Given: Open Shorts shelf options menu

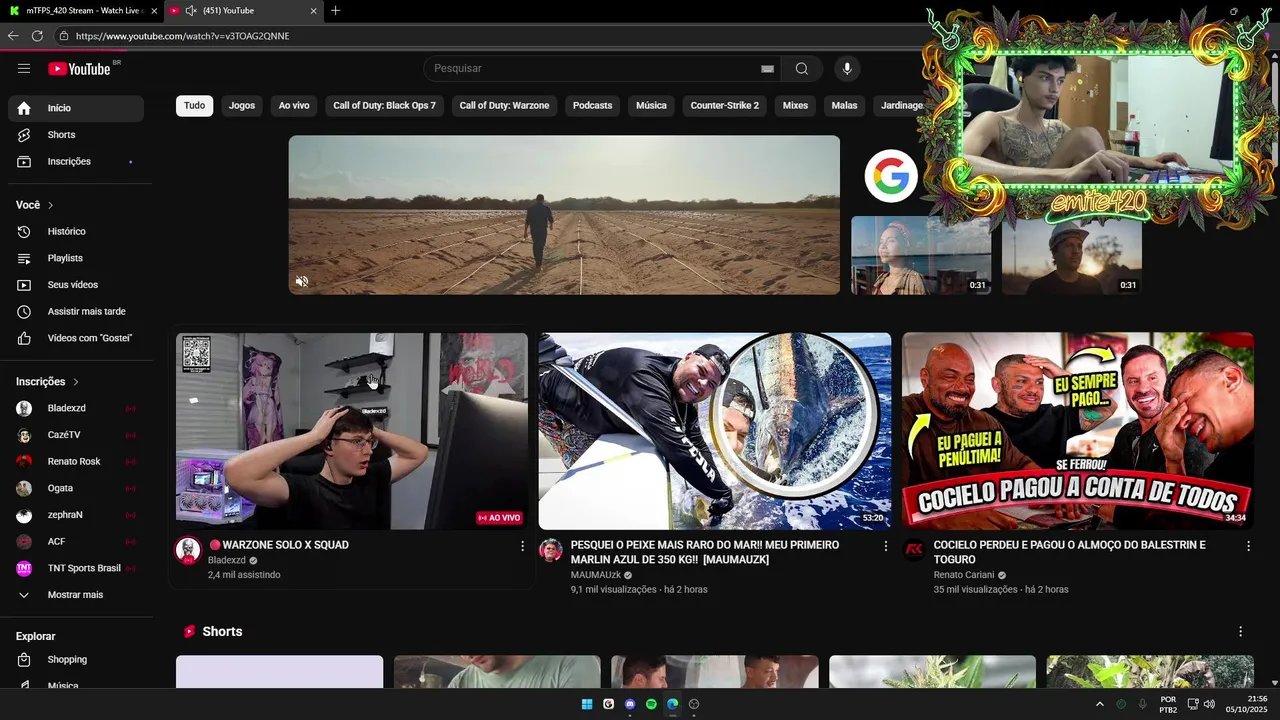Looking at the screenshot, I should click(1240, 632).
